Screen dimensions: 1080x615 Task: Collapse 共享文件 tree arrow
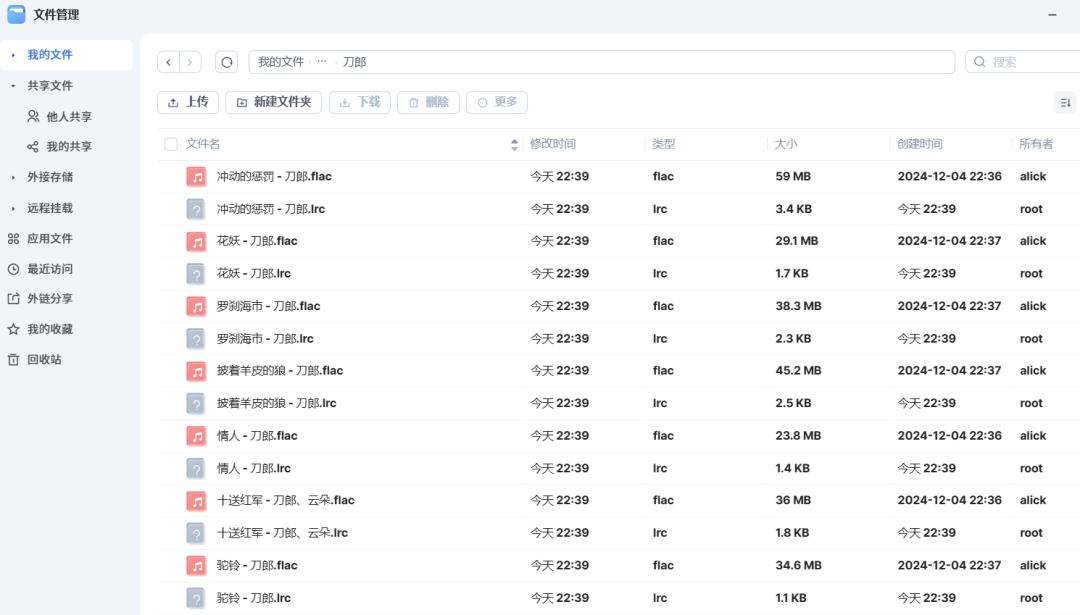[13, 86]
